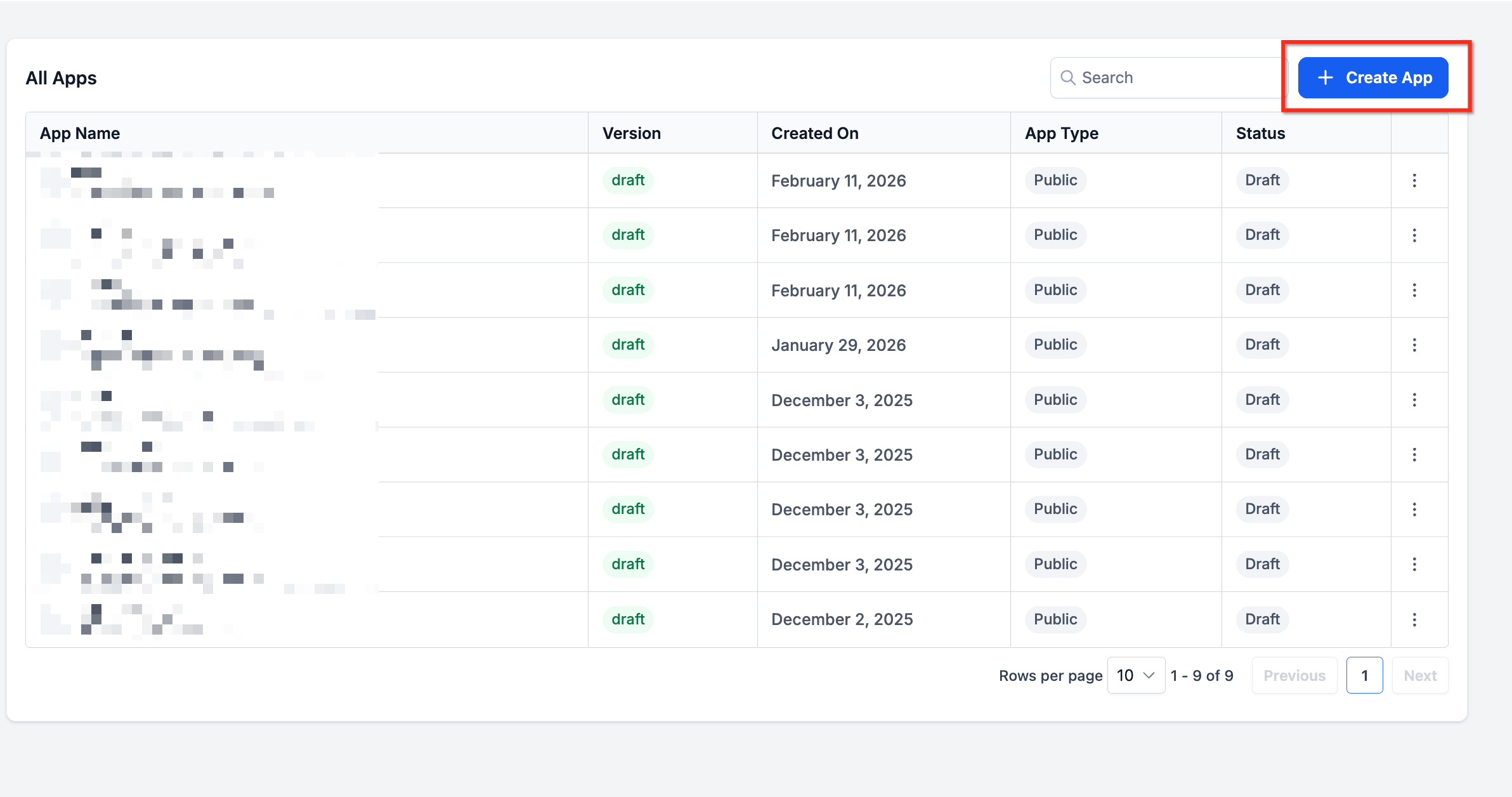Click the draft version badge in the first row
The image size is (1512, 797).
pos(627,180)
